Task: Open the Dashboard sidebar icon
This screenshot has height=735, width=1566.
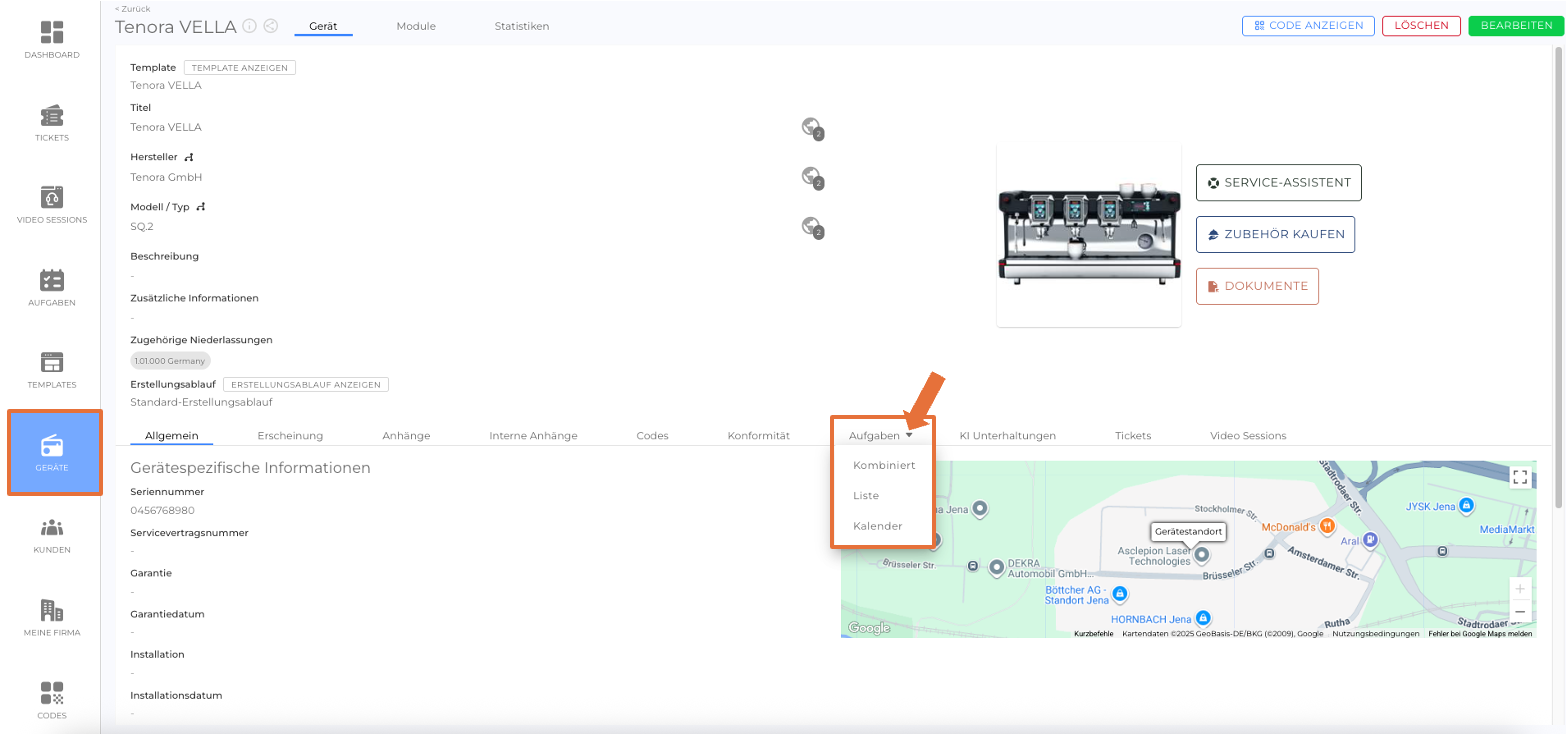Action: 52,39
